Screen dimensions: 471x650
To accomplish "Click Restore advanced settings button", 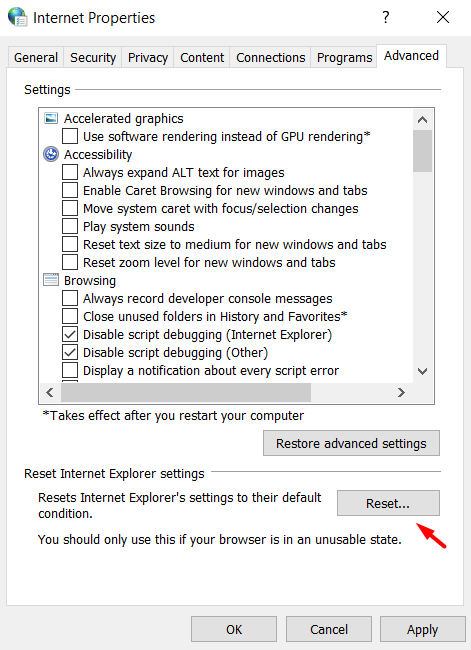I will pyautogui.click(x=351, y=443).
